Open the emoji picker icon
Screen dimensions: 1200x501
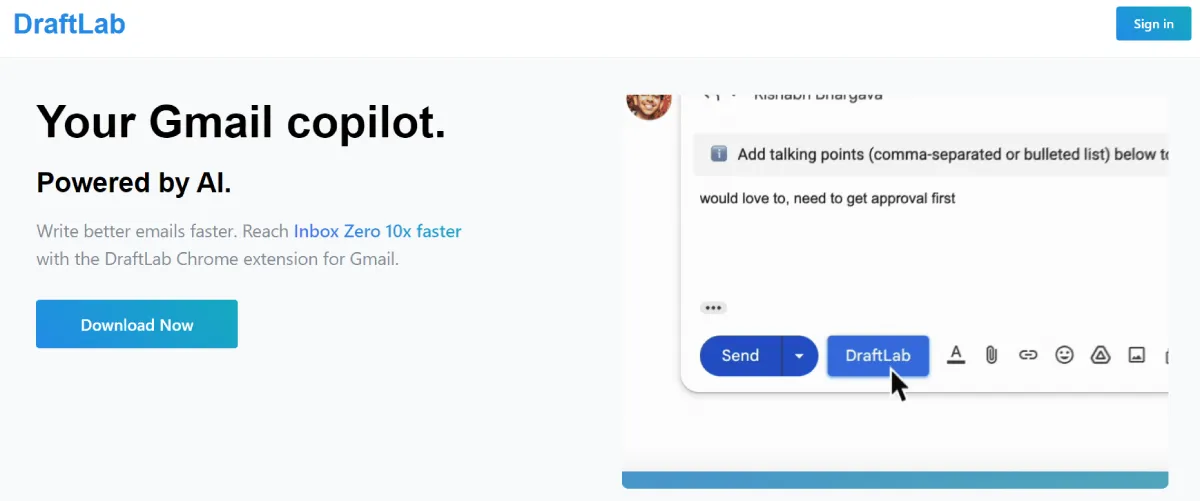point(1064,354)
